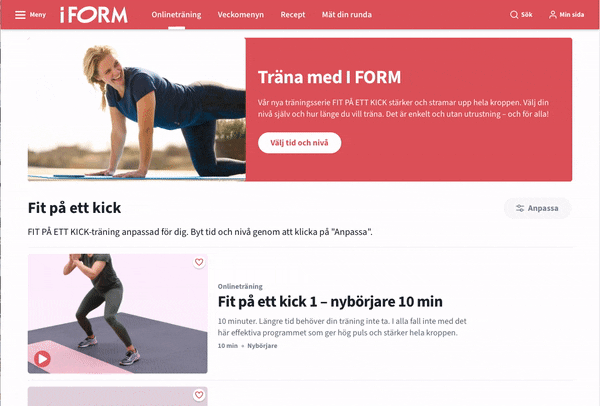The image size is (600, 406).
Task: Click the Onlineträning category label above title
Action: [240, 286]
